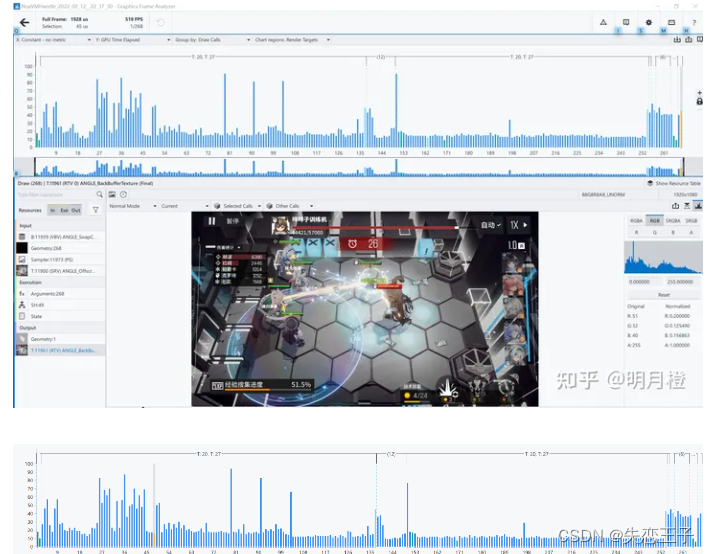Click the middle chart export icon in the top-right toolbar

click(688, 40)
